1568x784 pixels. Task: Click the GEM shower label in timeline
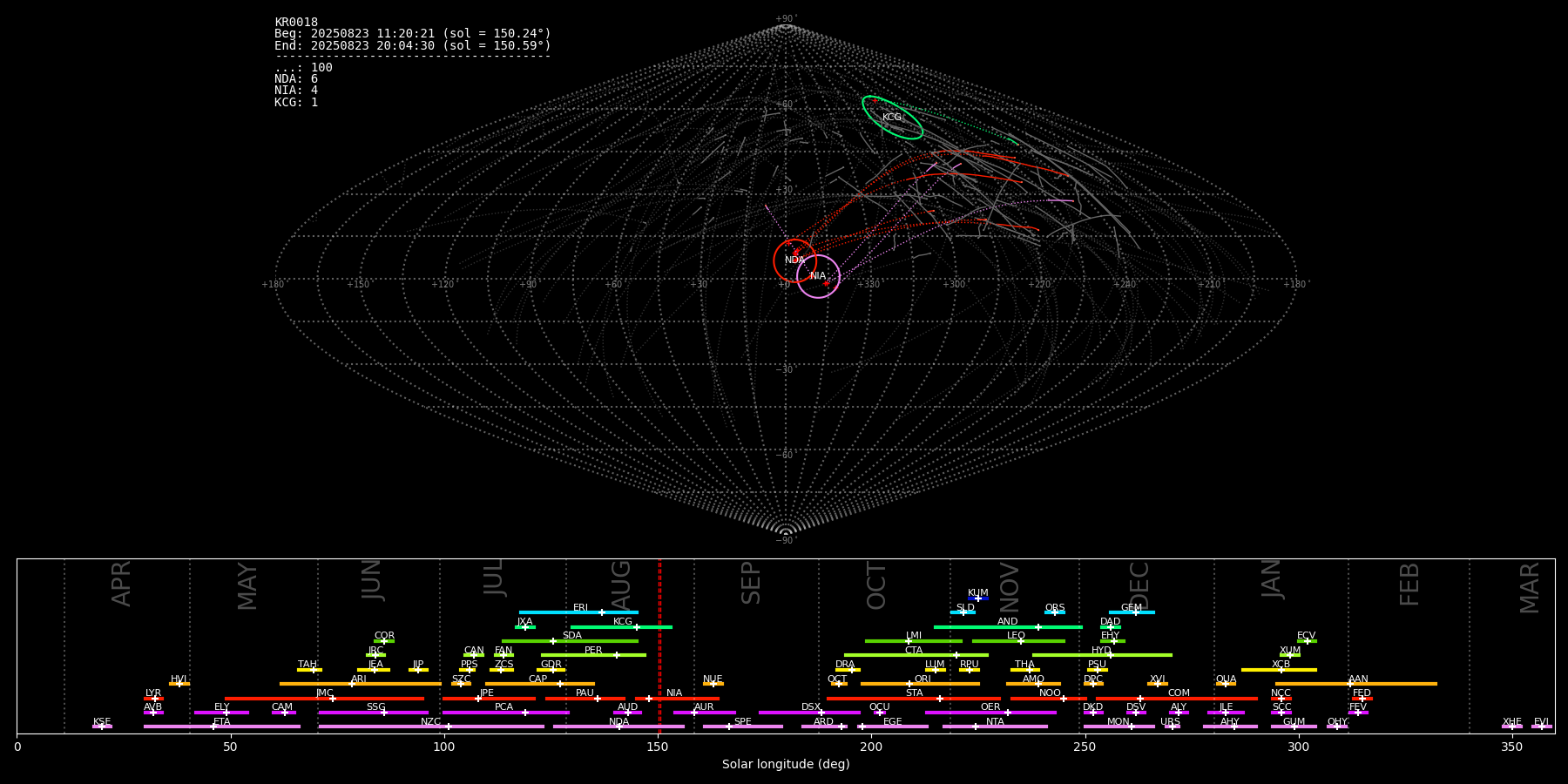pos(1132,608)
